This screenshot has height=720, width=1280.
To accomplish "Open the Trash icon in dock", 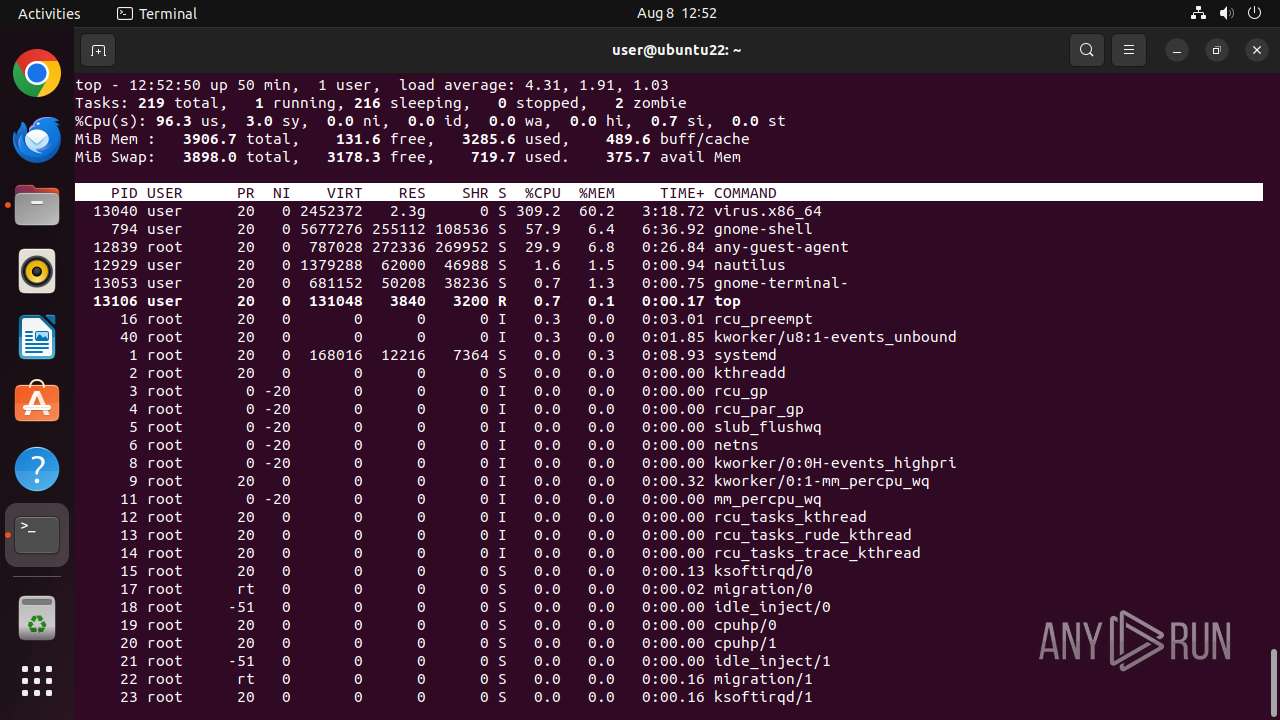I will (37, 617).
